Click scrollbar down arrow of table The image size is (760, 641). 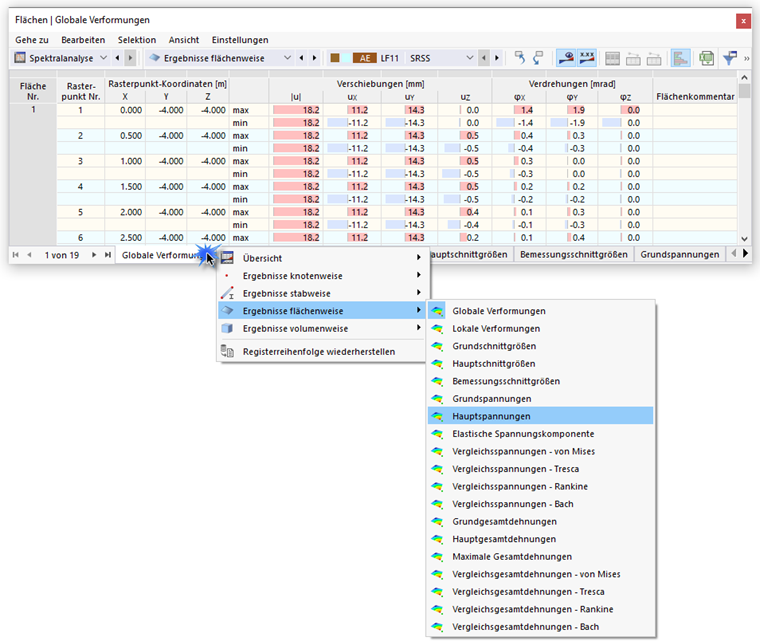744,239
